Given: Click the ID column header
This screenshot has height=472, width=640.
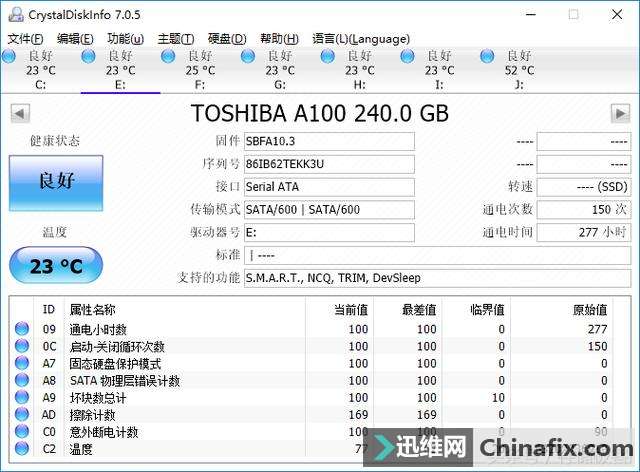Looking at the screenshot, I should [x=49, y=309].
